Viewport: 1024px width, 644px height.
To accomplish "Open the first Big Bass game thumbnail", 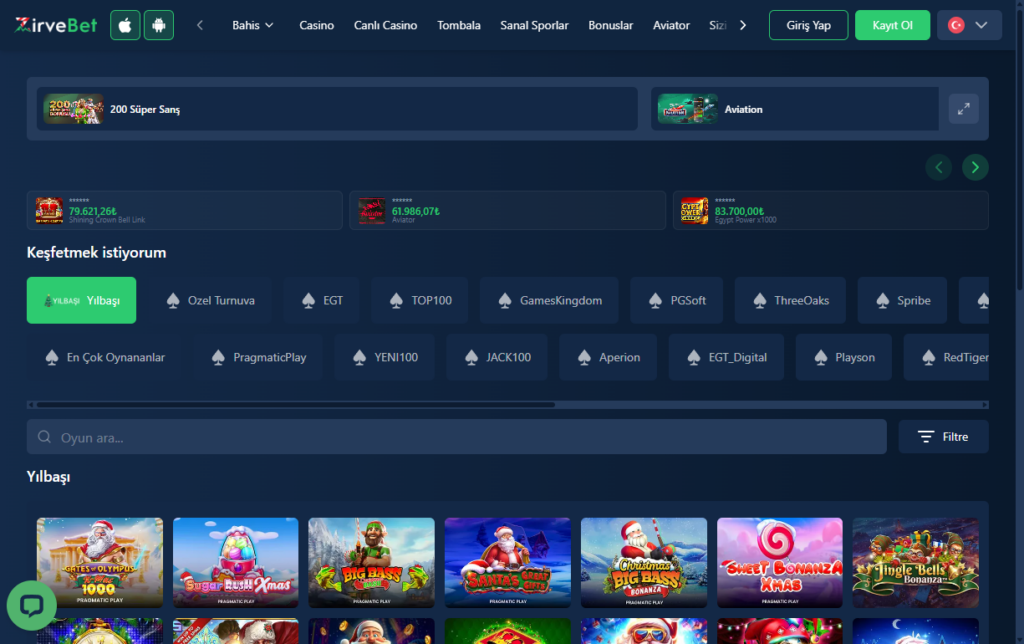I will pos(372,562).
